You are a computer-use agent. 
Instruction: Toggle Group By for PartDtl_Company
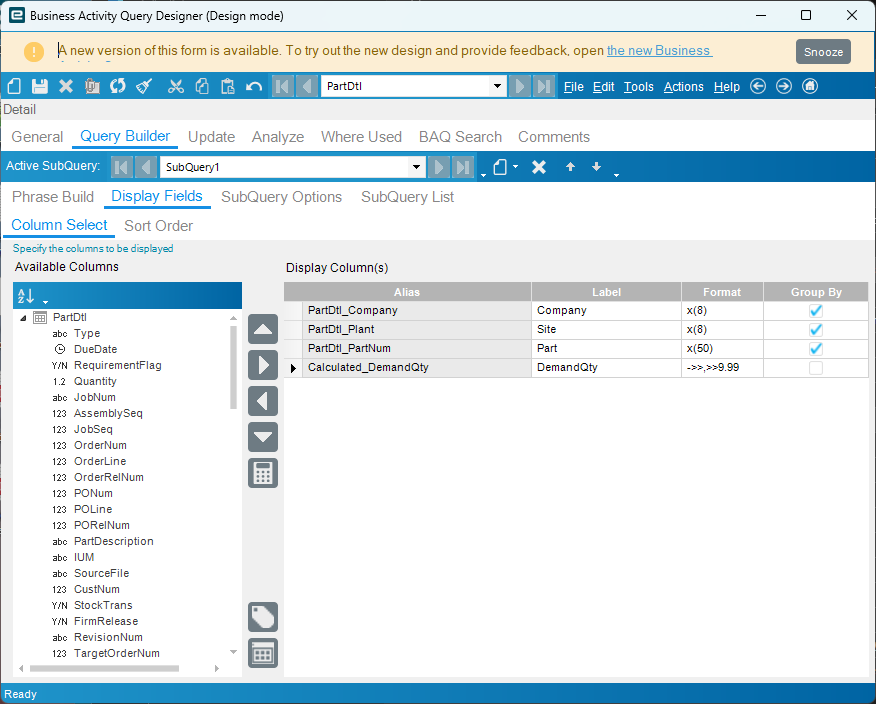(x=816, y=311)
